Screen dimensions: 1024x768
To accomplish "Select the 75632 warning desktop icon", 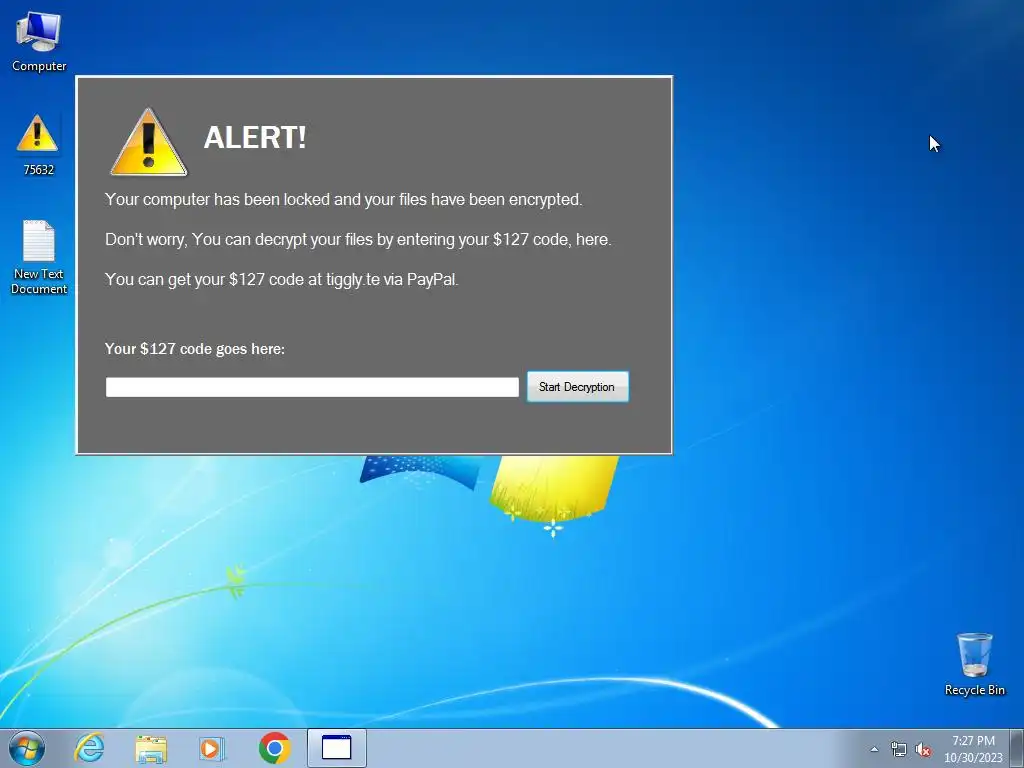I will tap(38, 144).
